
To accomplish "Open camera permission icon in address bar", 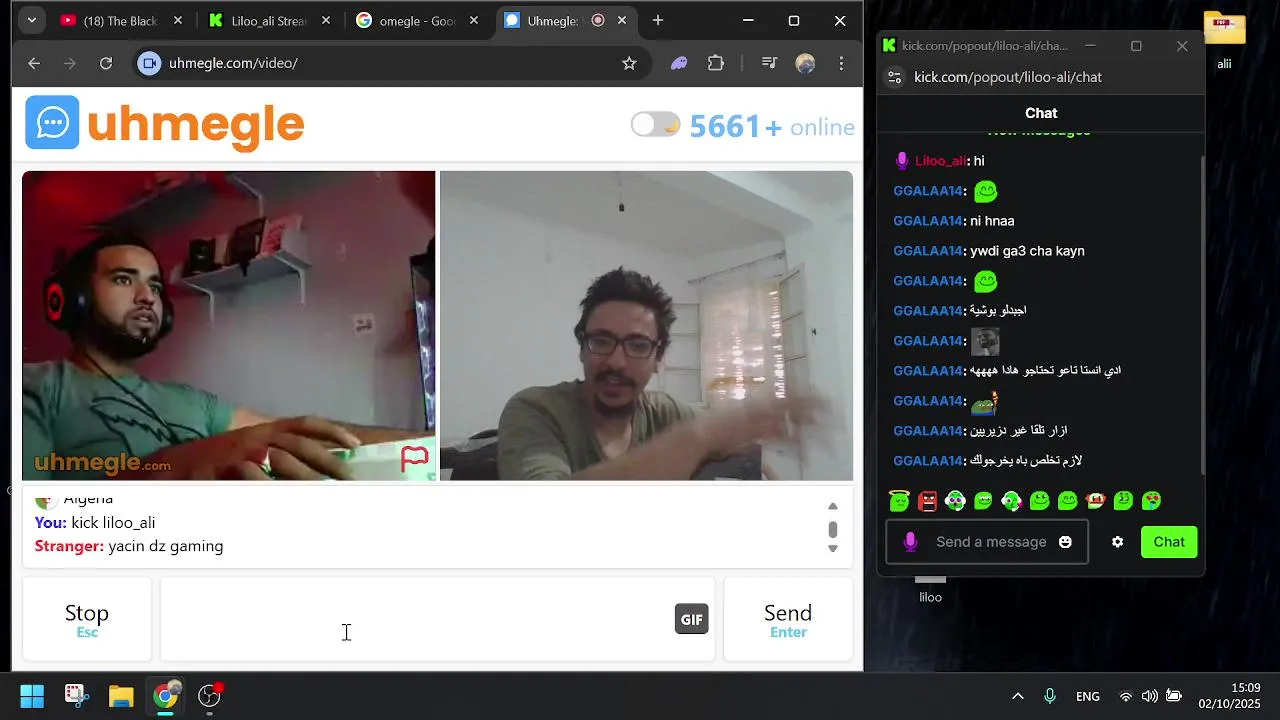I will [150, 63].
